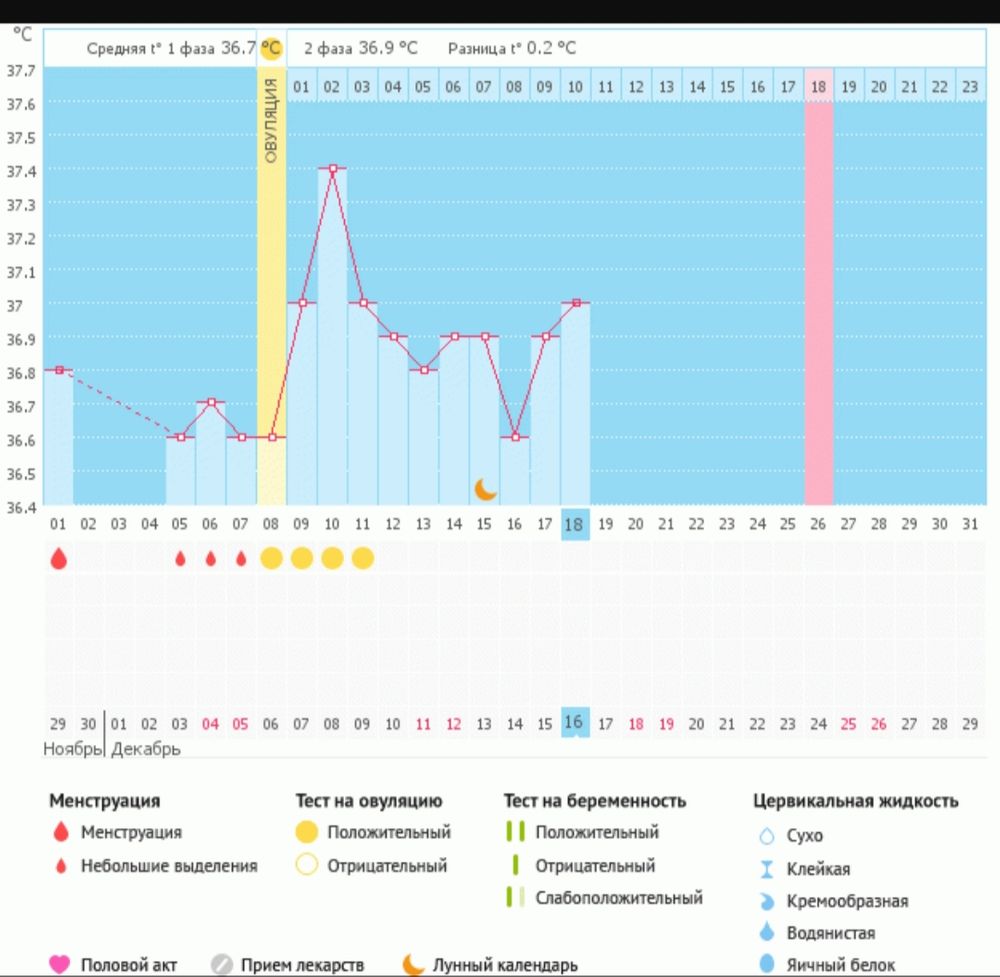1000x977 pixels.
Task: Click the Прием лекарств pill icon in legend
Action: pyautogui.click(x=221, y=964)
